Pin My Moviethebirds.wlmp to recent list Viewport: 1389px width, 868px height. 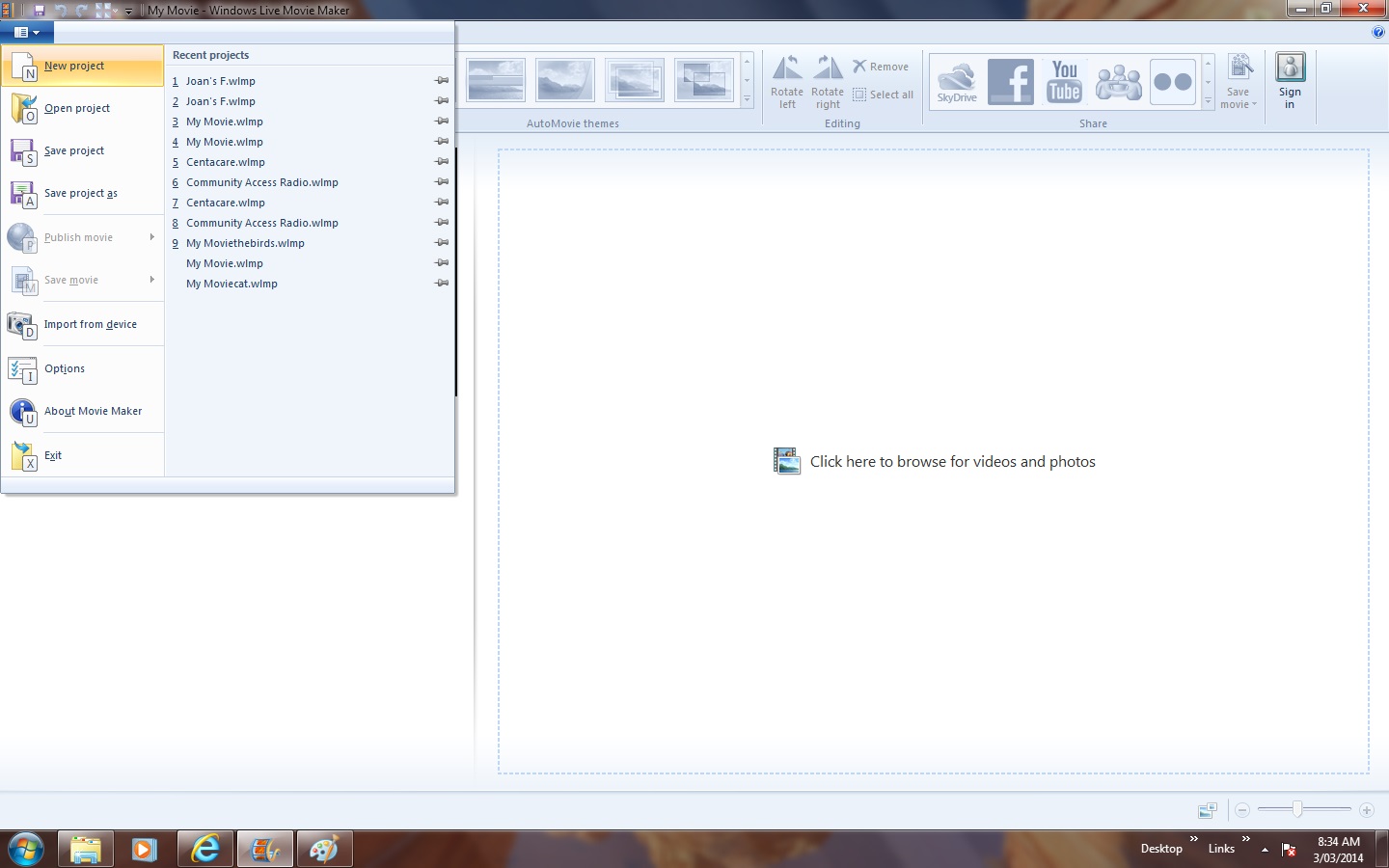[442, 243]
